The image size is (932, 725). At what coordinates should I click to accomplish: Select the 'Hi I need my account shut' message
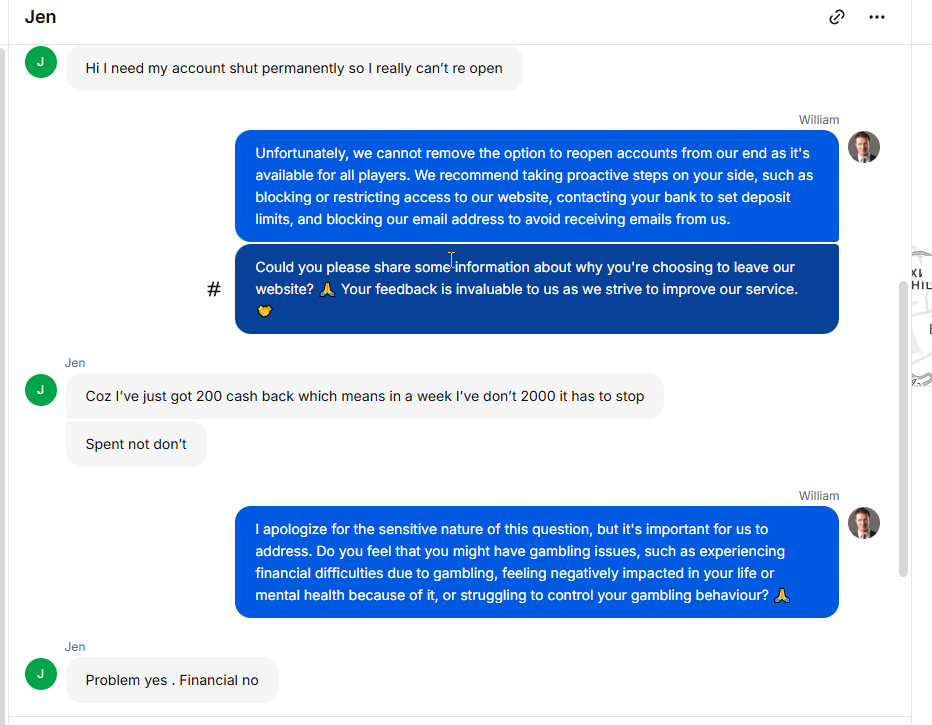coord(294,68)
